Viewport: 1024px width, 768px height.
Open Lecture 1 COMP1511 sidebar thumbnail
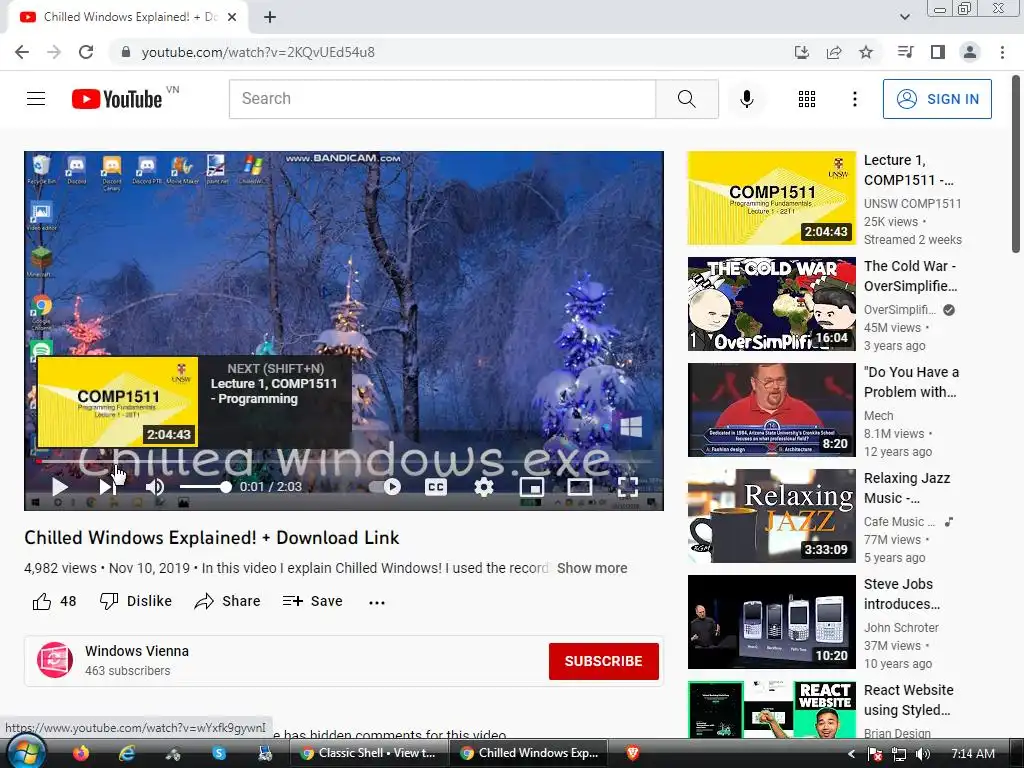click(x=771, y=198)
